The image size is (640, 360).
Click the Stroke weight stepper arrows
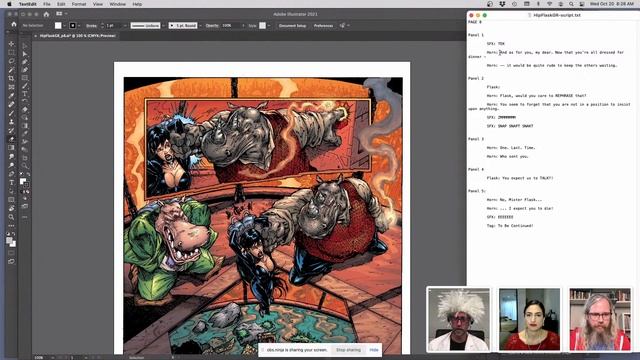click(x=102, y=25)
